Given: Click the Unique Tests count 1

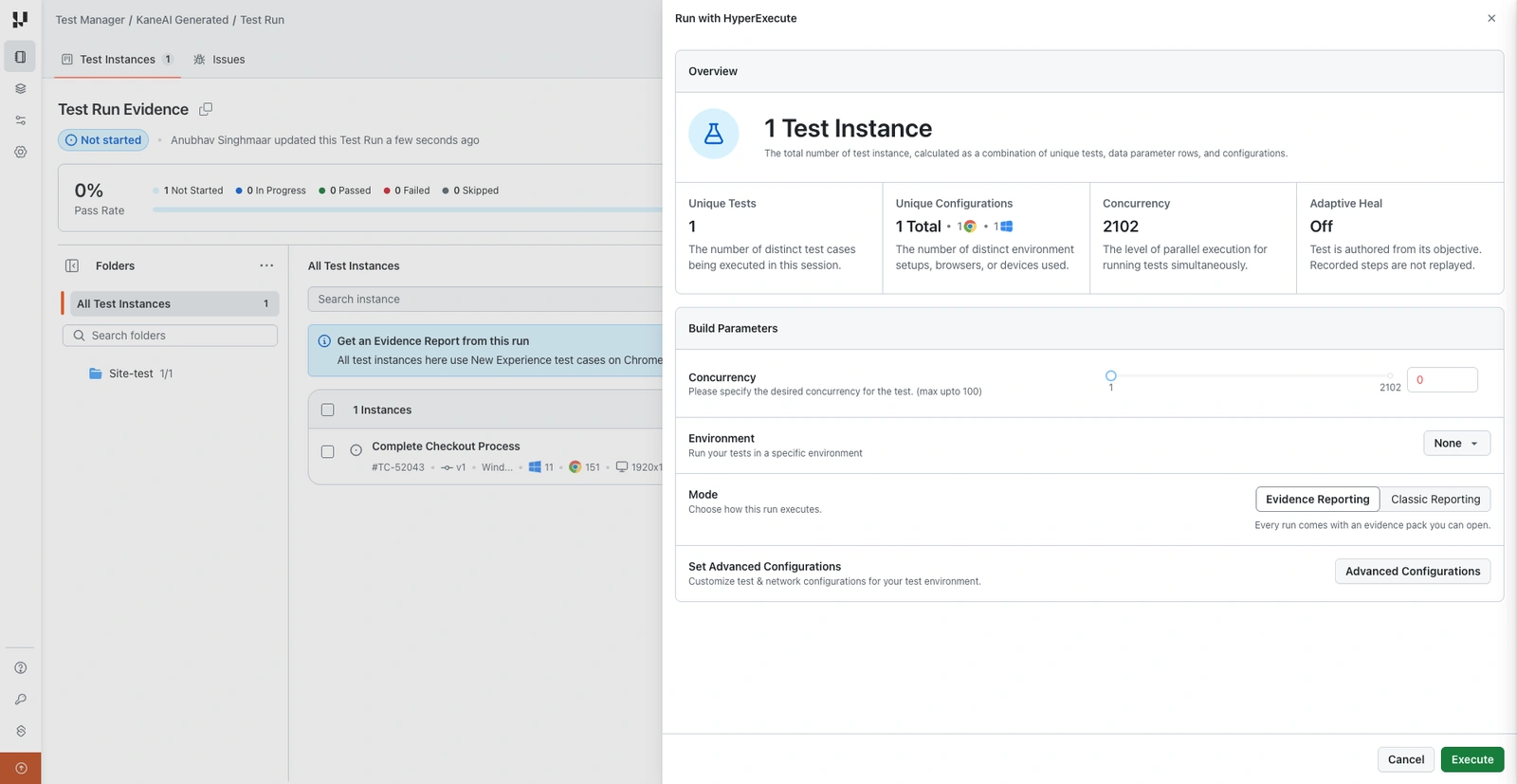Looking at the screenshot, I should tap(692, 227).
